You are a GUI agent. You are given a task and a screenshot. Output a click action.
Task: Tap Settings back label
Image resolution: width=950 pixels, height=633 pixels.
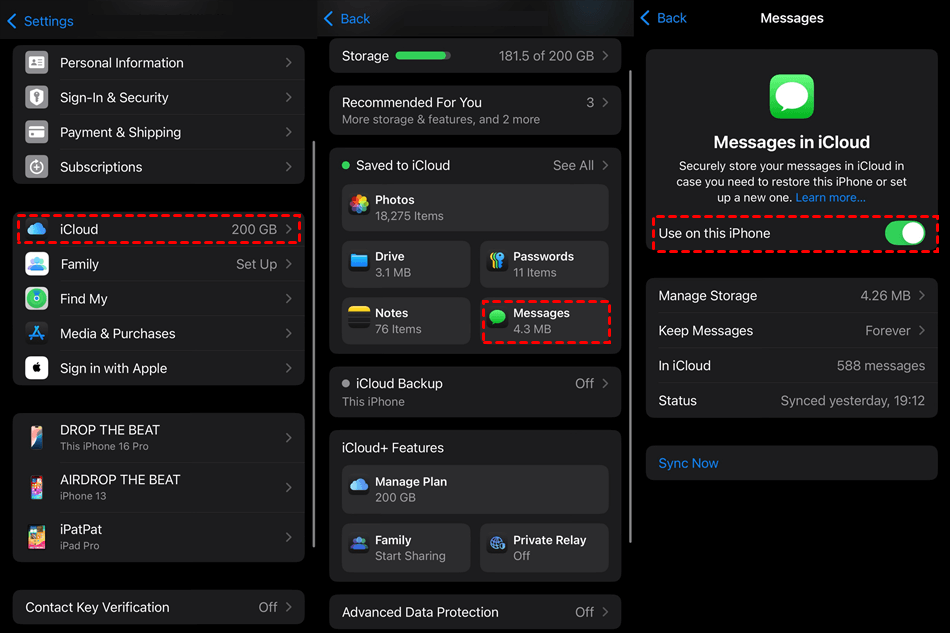pos(48,21)
